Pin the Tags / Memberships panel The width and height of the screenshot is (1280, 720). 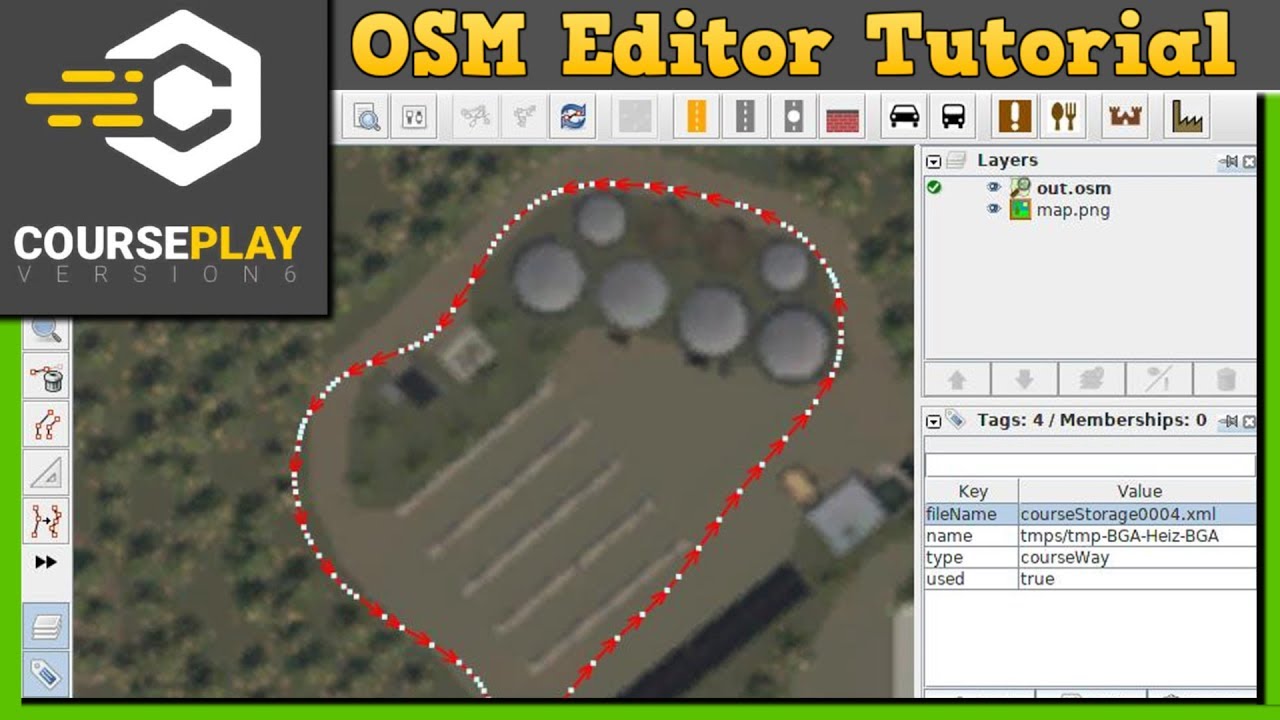1229,421
